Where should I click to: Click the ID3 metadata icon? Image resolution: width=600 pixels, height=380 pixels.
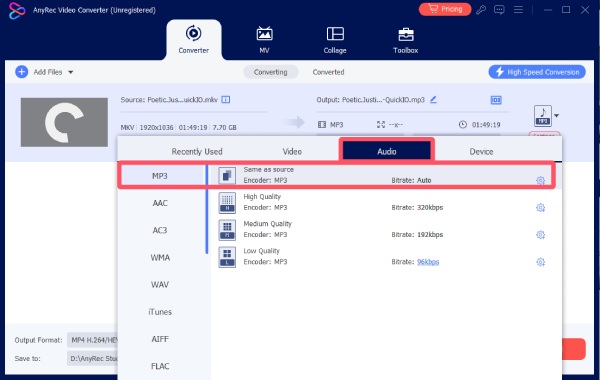(x=496, y=100)
